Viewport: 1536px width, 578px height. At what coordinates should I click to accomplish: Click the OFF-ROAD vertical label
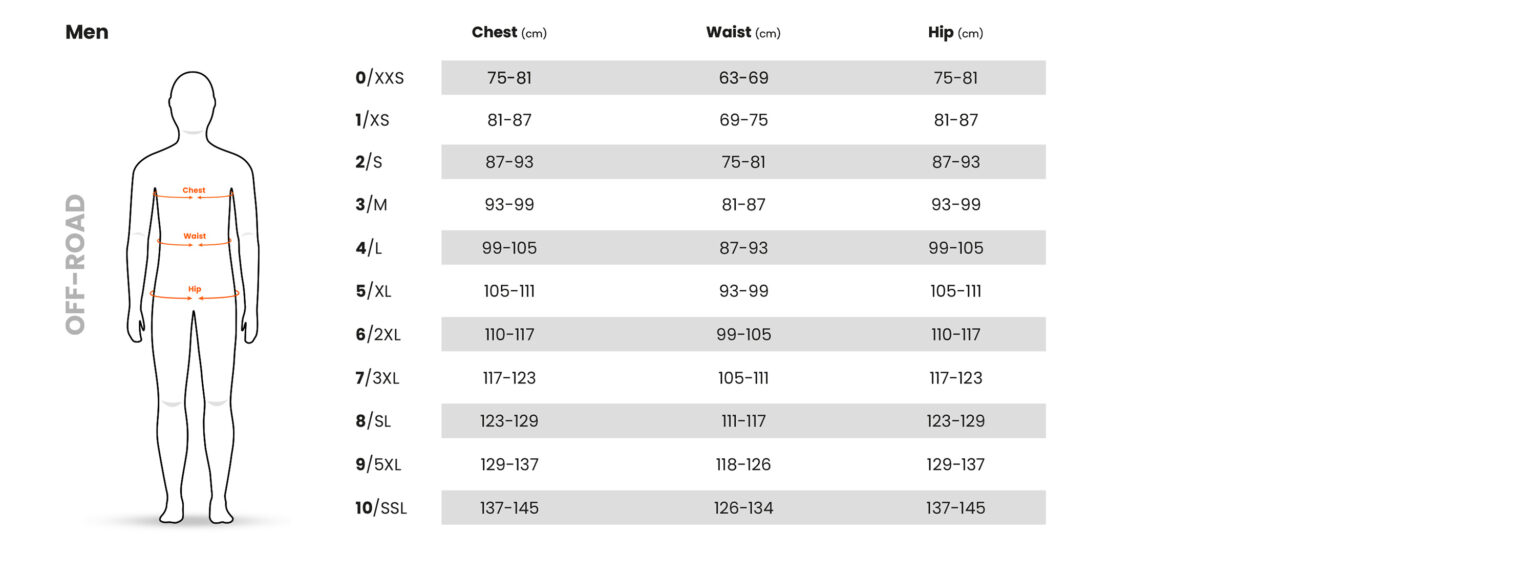point(76,265)
